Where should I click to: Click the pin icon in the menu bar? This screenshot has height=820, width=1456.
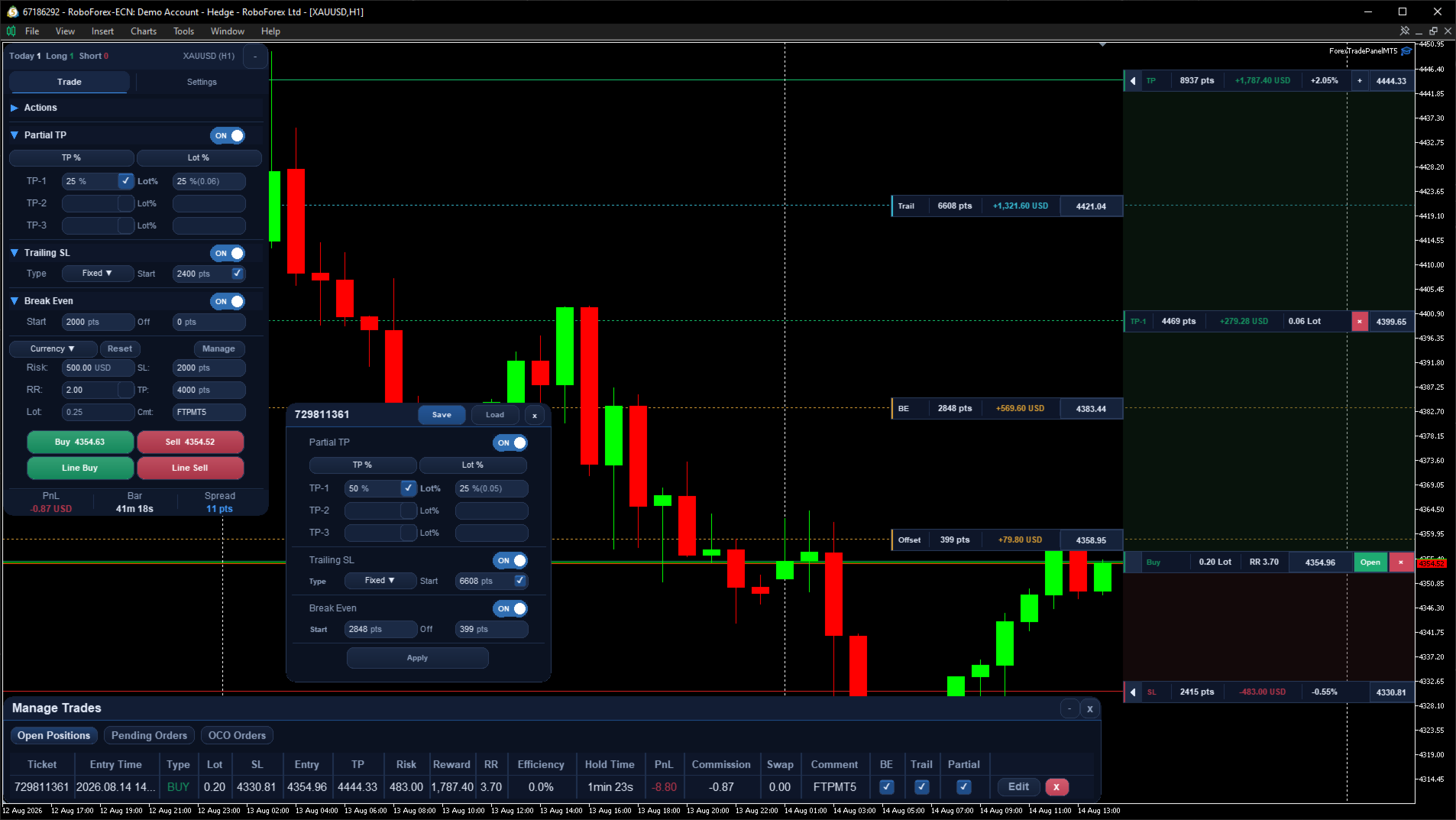pos(1404,31)
